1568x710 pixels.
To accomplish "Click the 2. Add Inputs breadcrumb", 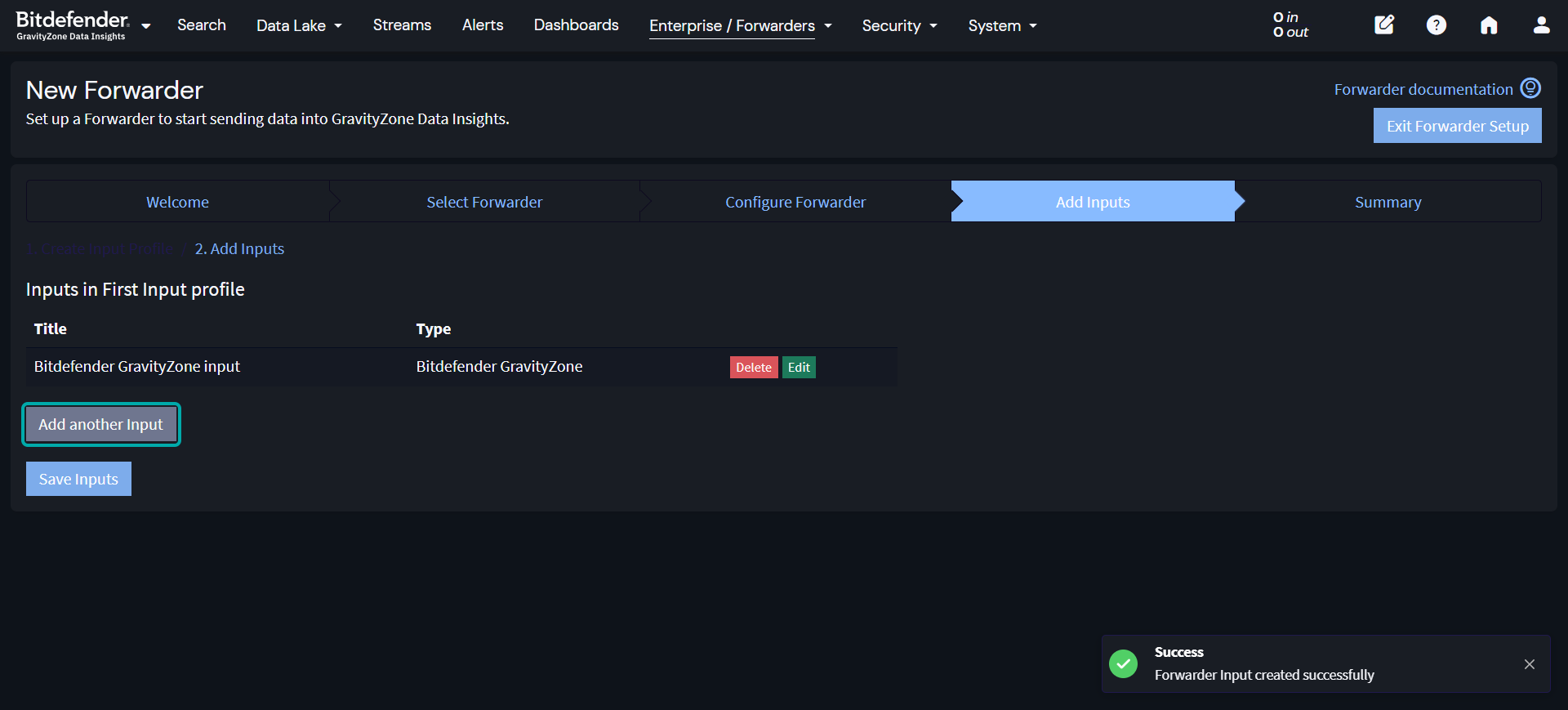I will pyautogui.click(x=239, y=249).
